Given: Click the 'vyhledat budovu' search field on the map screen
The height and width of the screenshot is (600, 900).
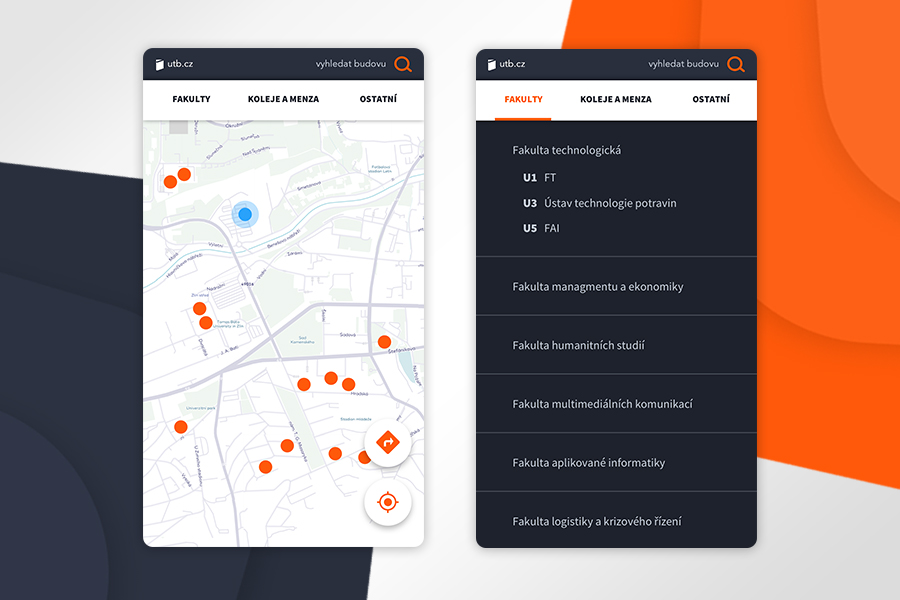Looking at the screenshot, I should tap(350, 65).
